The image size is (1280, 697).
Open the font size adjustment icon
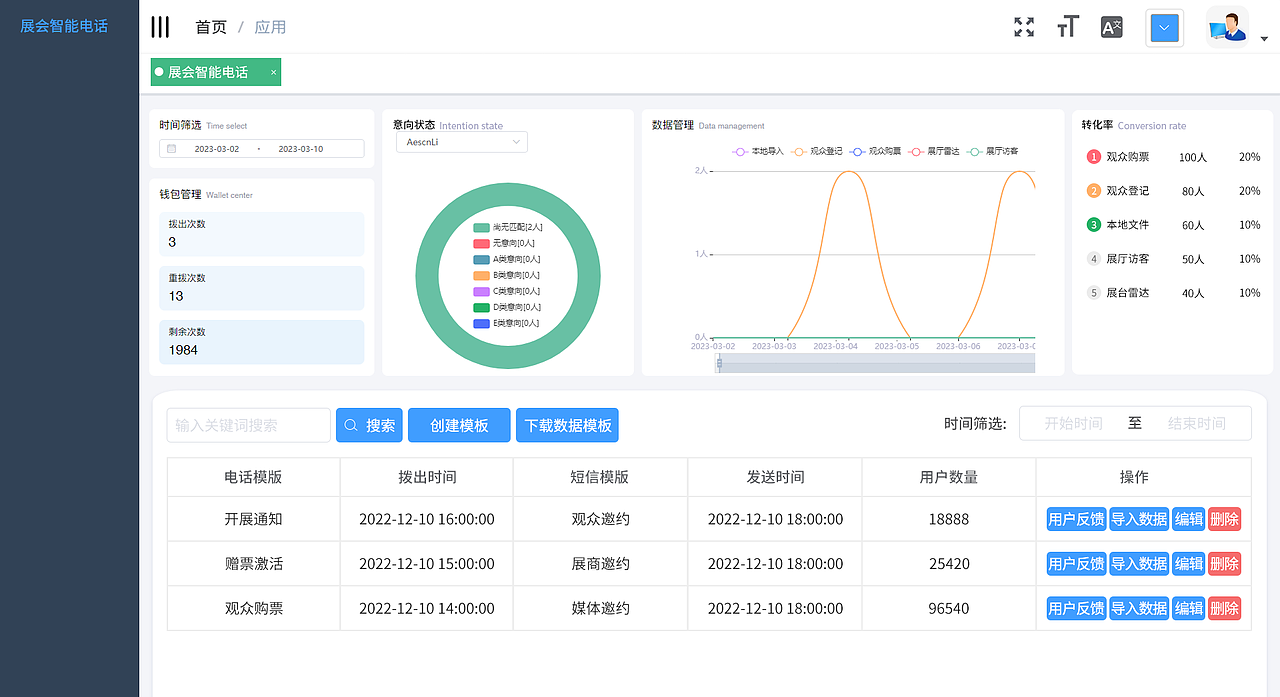tap(1067, 27)
